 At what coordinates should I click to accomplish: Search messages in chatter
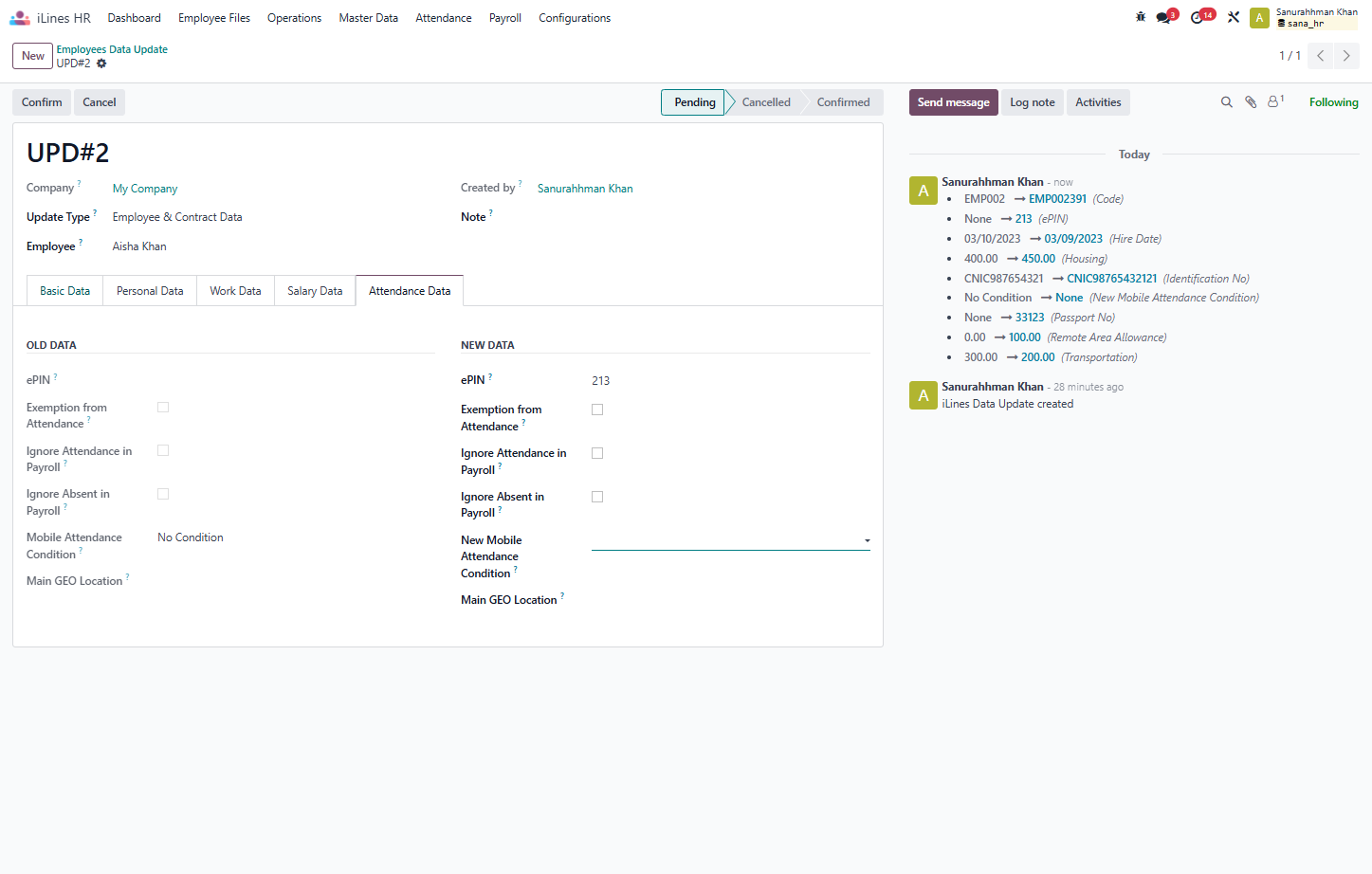[x=1226, y=102]
